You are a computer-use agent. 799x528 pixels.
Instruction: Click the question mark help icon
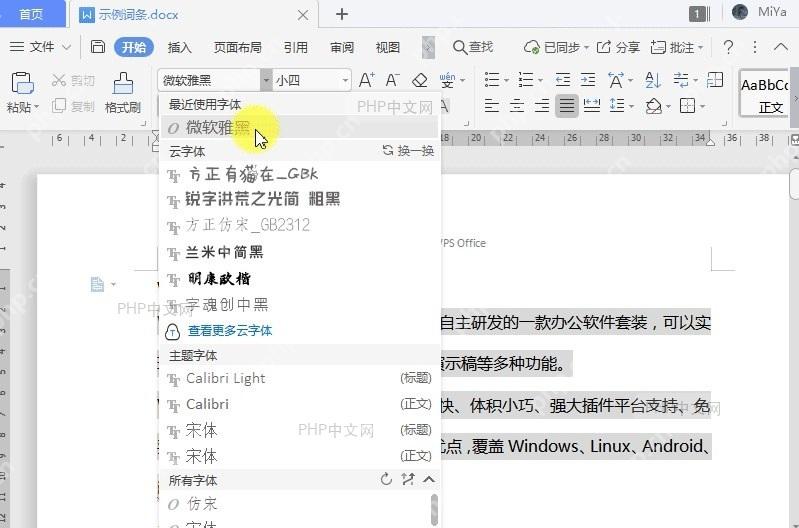729,47
